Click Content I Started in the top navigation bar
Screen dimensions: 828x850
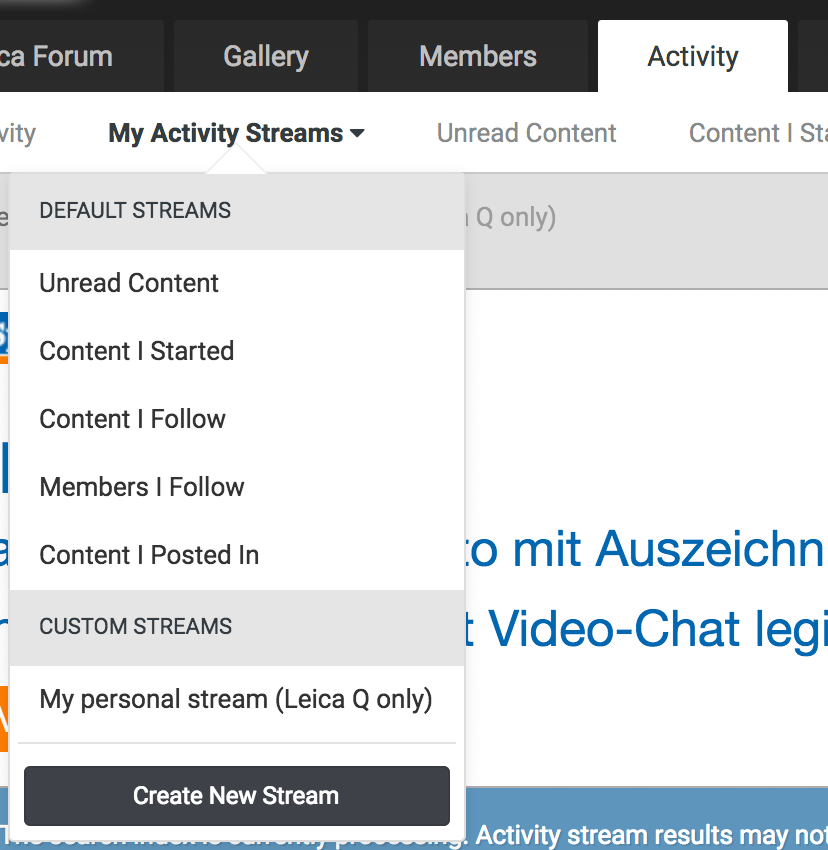click(x=758, y=134)
